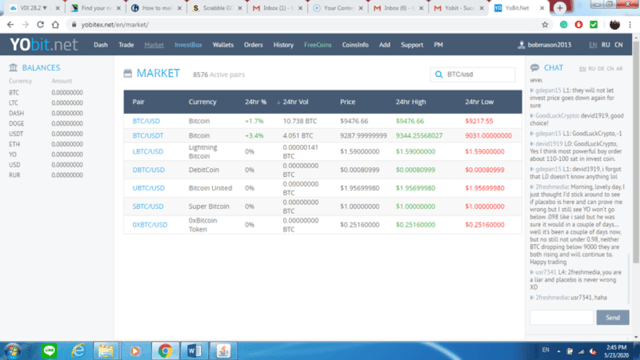Open the DBTC/USD pair link

pyautogui.click(x=149, y=170)
